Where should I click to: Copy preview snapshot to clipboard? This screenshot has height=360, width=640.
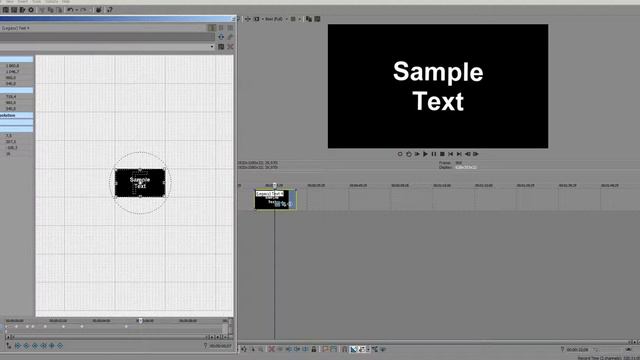pos(309,19)
